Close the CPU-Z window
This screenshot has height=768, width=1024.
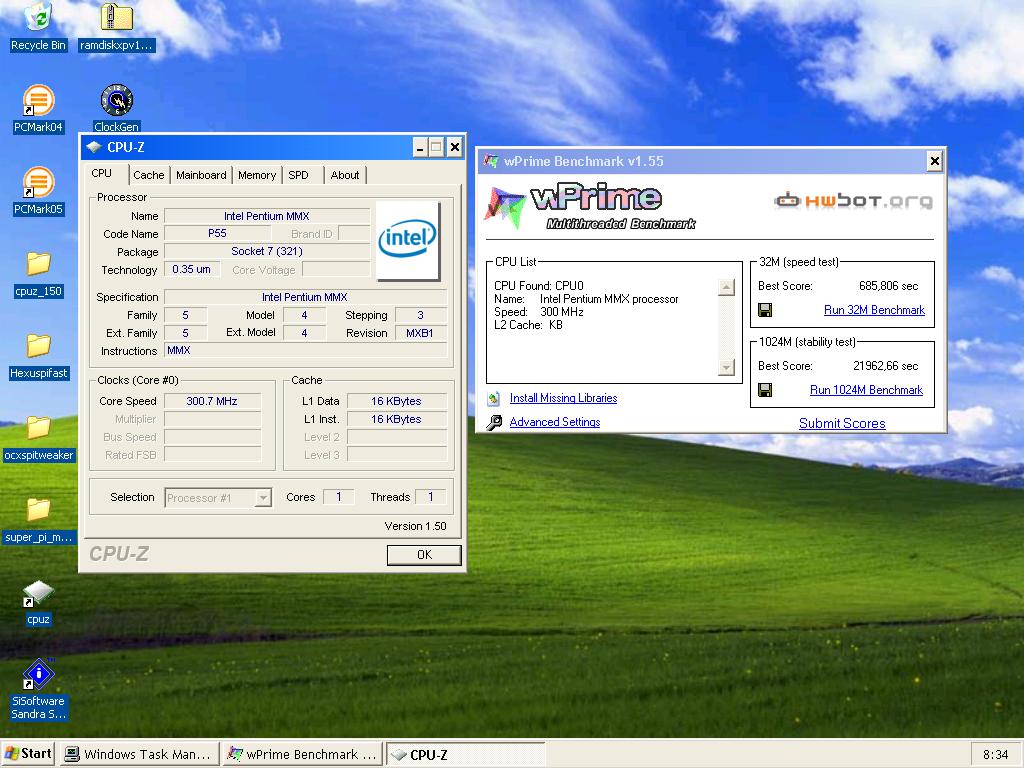pos(455,148)
